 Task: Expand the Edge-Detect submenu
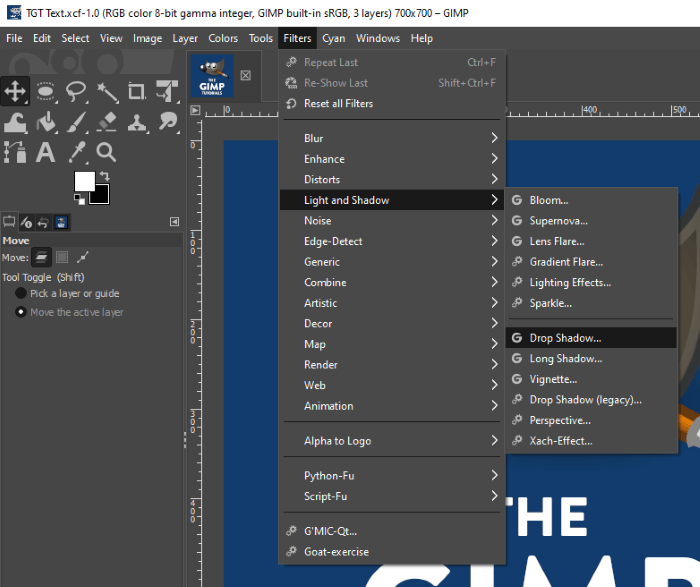[x=392, y=241]
